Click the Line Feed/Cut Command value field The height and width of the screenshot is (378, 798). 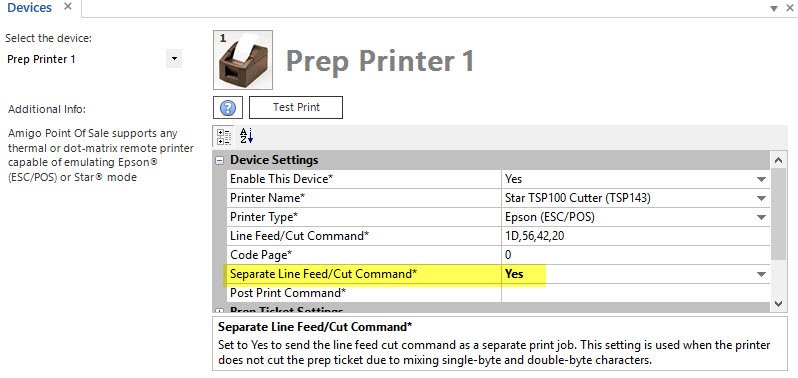(x=635, y=236)
